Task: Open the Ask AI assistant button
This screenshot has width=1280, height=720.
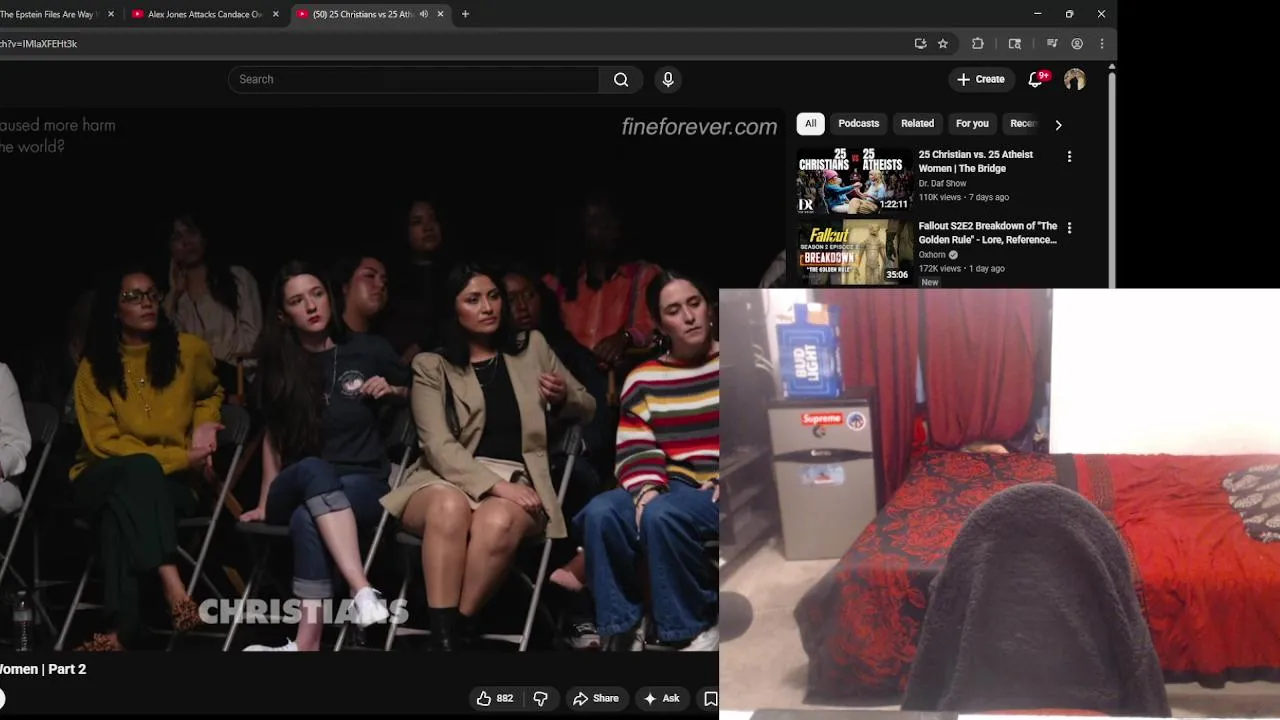Action: tap(662, 698)
